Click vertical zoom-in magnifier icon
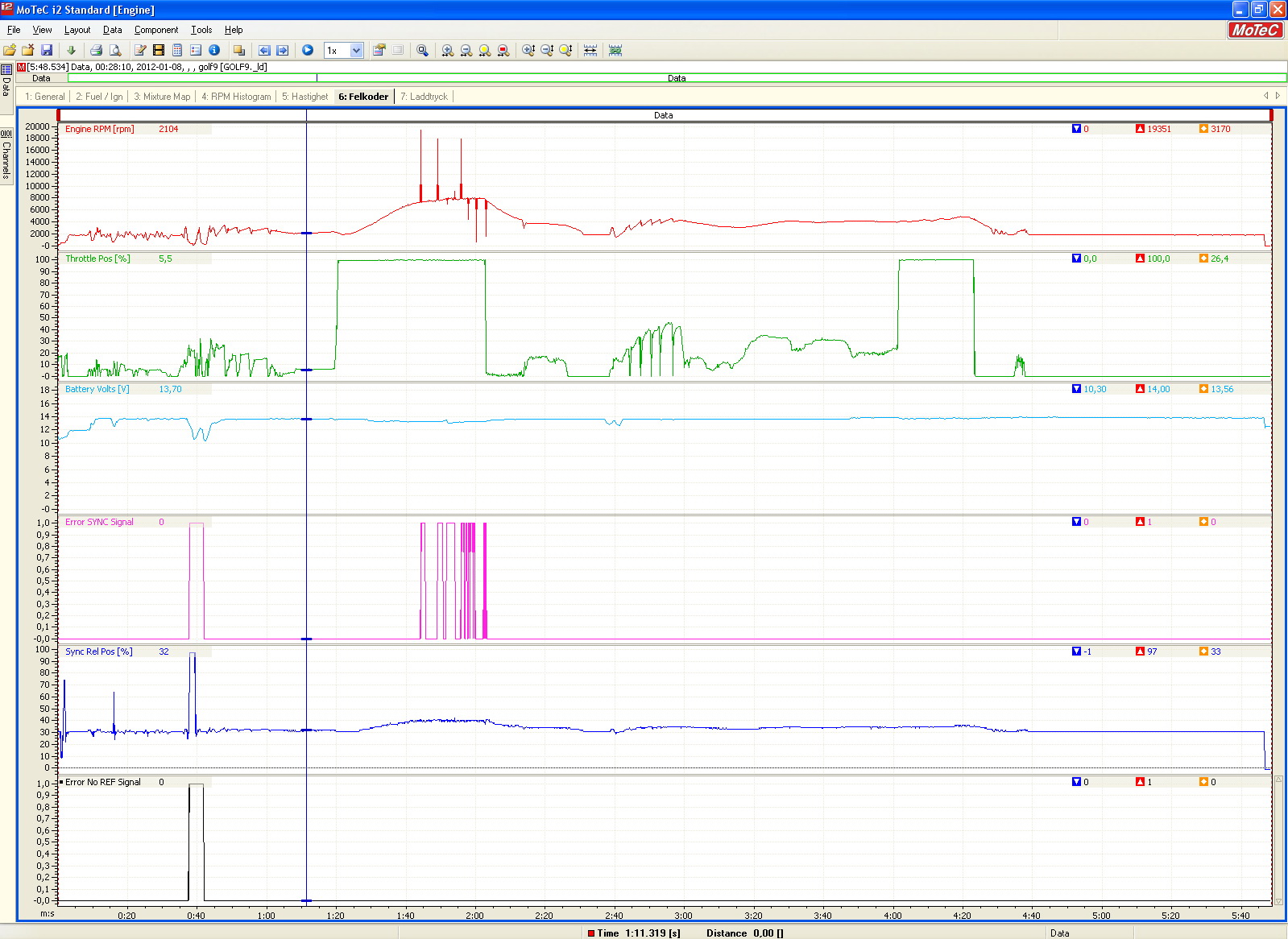 pyautogui.click(x=528, y=50)
